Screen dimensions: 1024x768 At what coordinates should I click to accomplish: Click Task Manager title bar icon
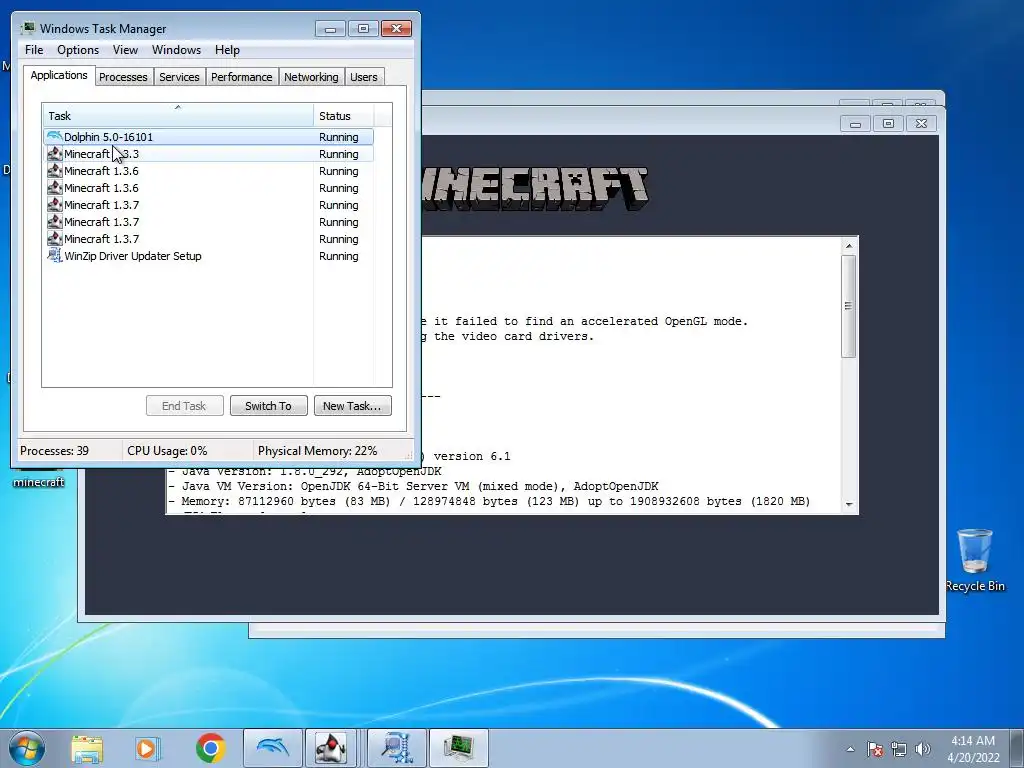pos(27,28)
